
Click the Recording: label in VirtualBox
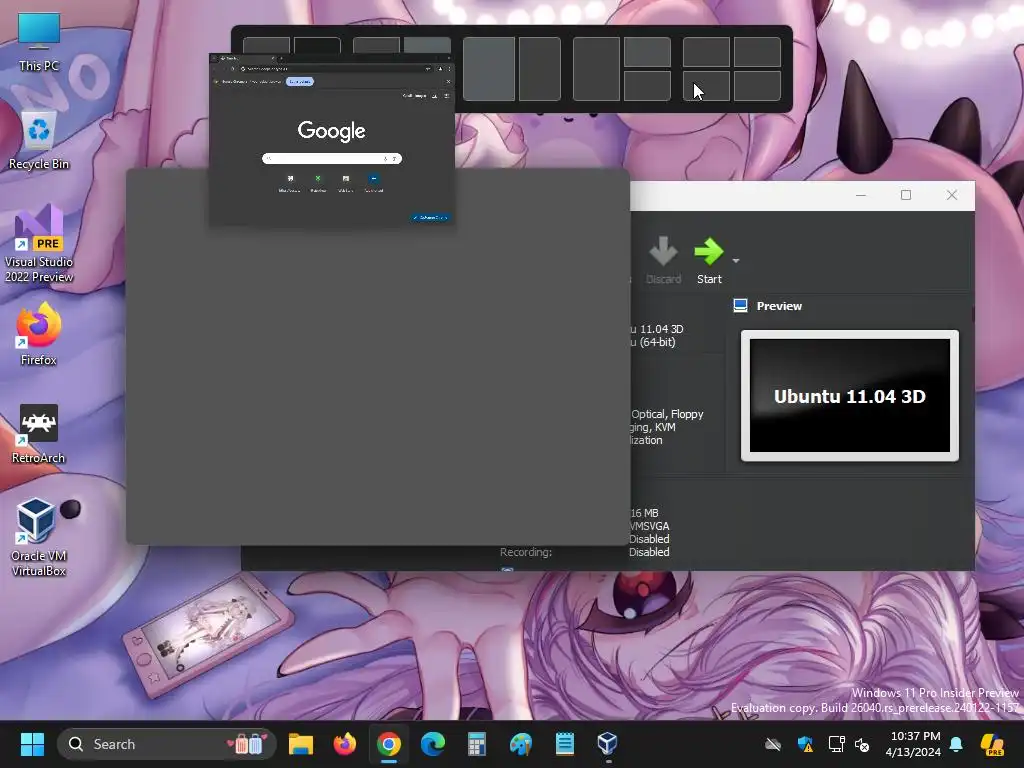pos(526,552)
